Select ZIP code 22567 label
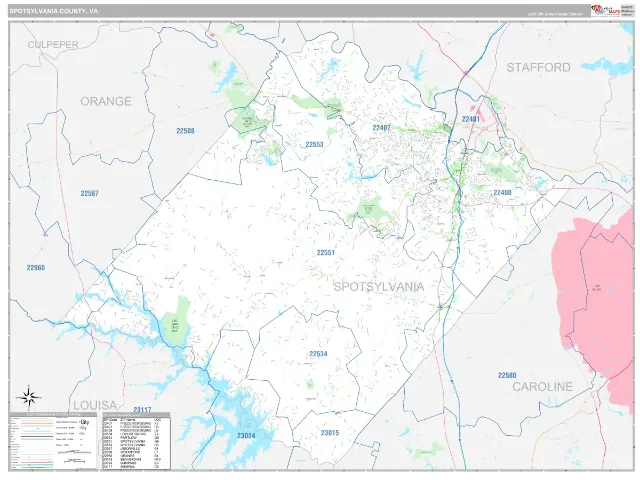 (89, 193)
